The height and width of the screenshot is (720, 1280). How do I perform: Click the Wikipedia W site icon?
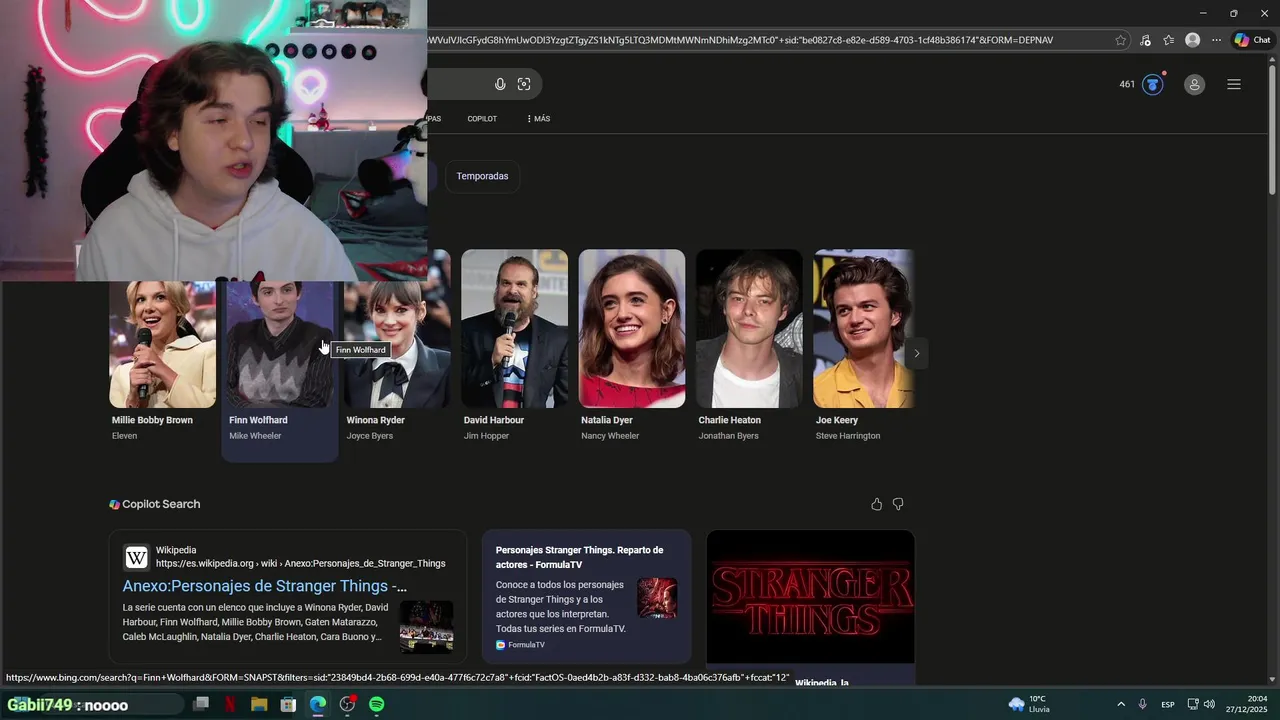136,557
